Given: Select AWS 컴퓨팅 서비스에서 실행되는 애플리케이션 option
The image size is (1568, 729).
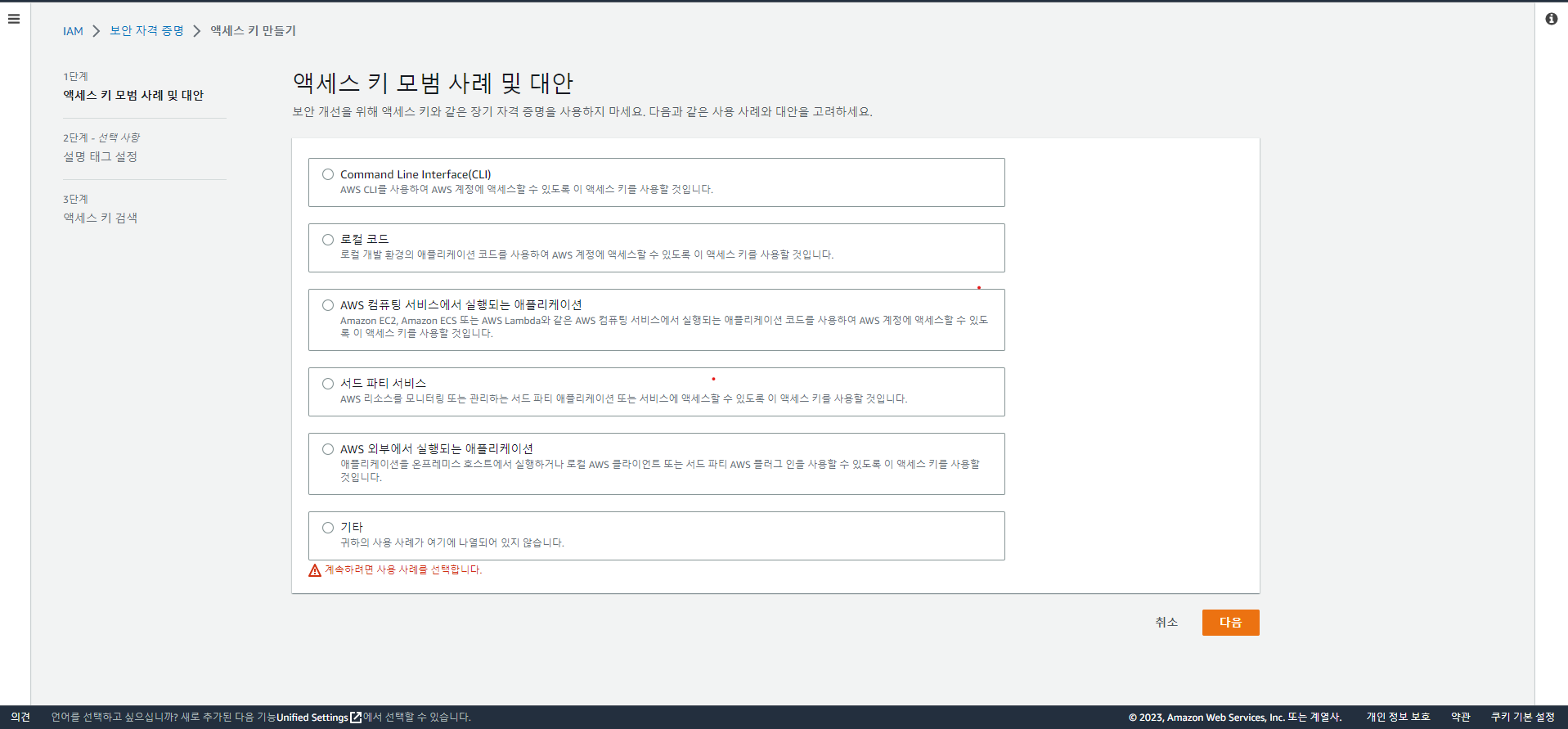Looking at the screenshot, I should tap(328, 305).
